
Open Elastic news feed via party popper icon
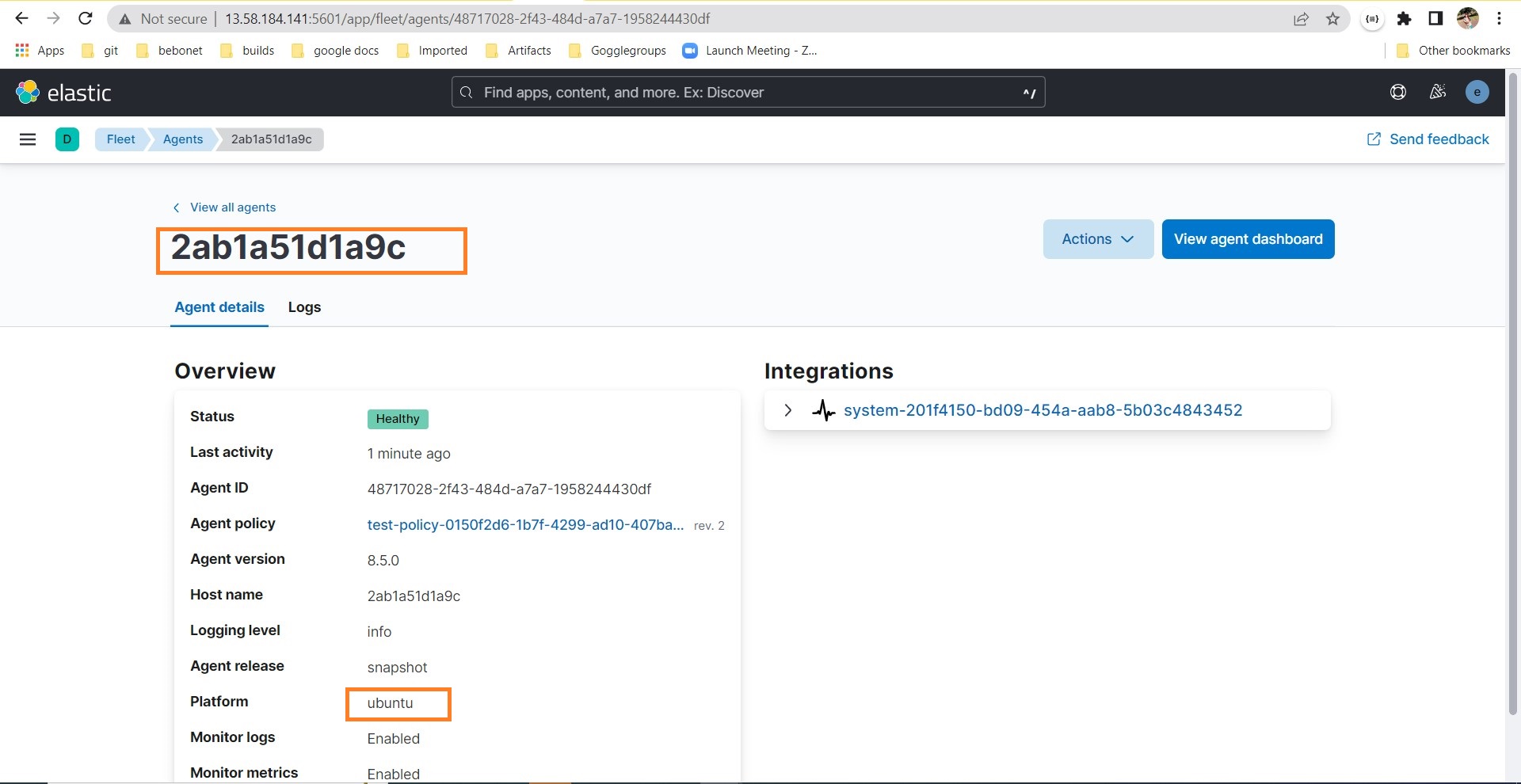click(x=1437, y=92)
